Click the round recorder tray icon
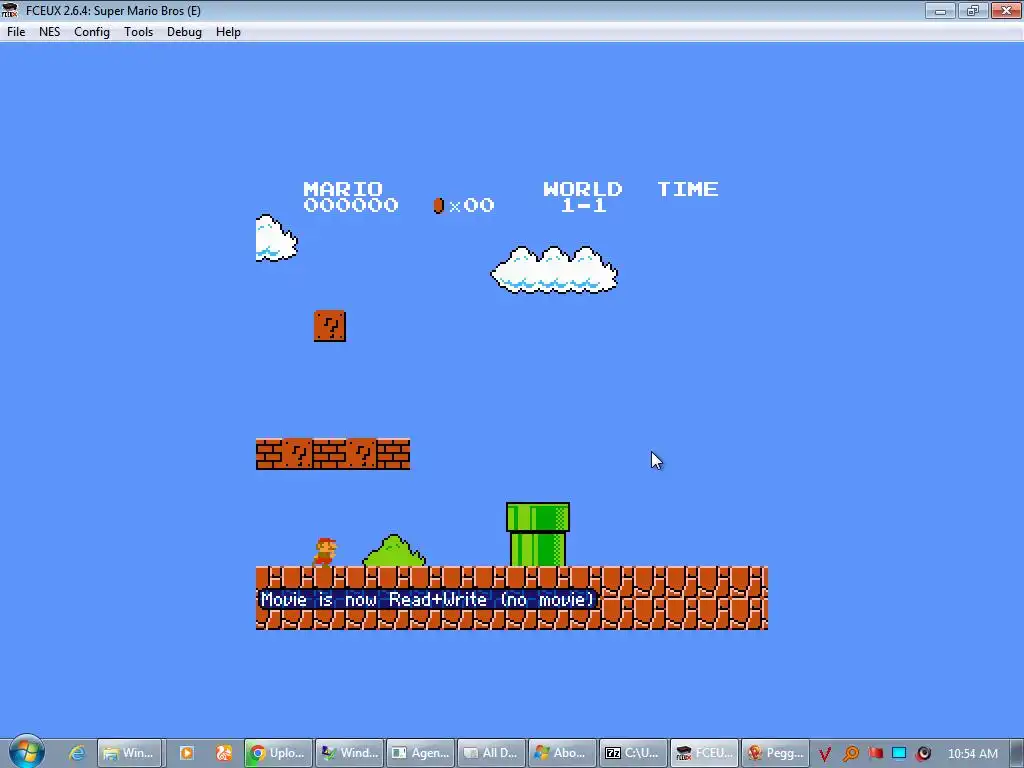This screenshot has height=768, width=1024. (x=923, y=754)
